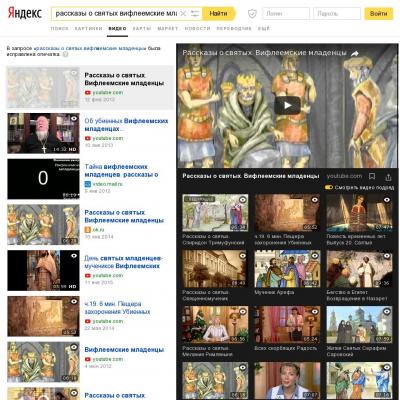Toggle eye icon on 'Житие Святых Серафим Саровский' thumbnail
Image resolution: width=400 pixels, height=400 pixels.
[387, 312]
